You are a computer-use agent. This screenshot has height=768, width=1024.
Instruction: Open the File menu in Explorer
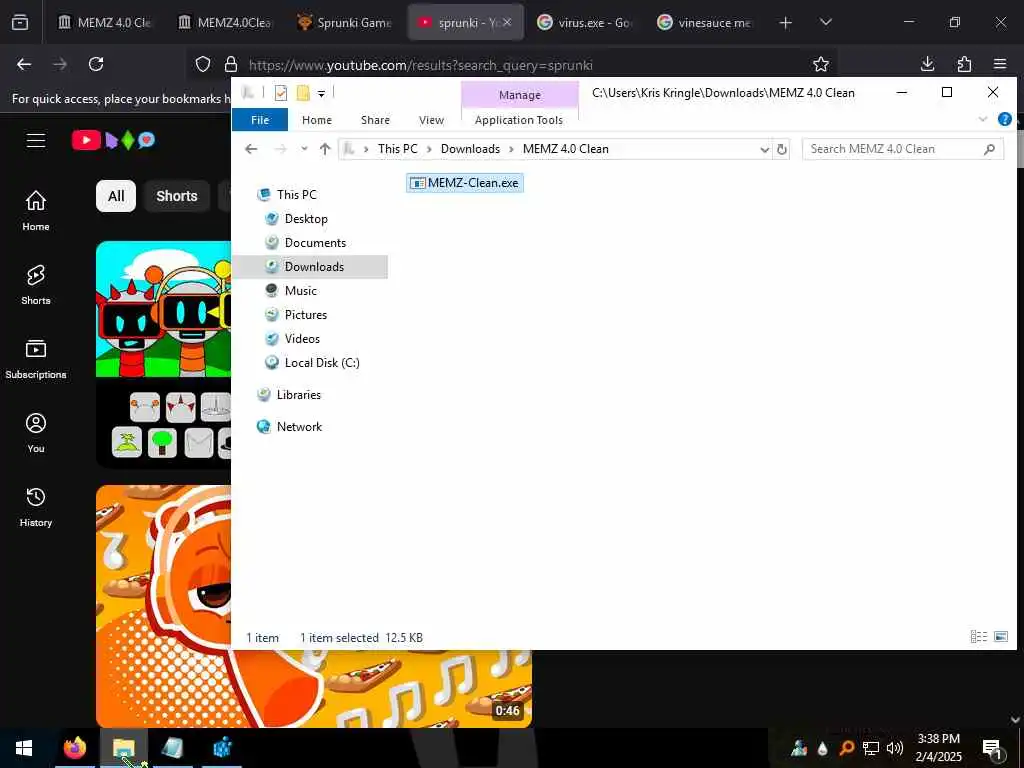click(260, 120)
